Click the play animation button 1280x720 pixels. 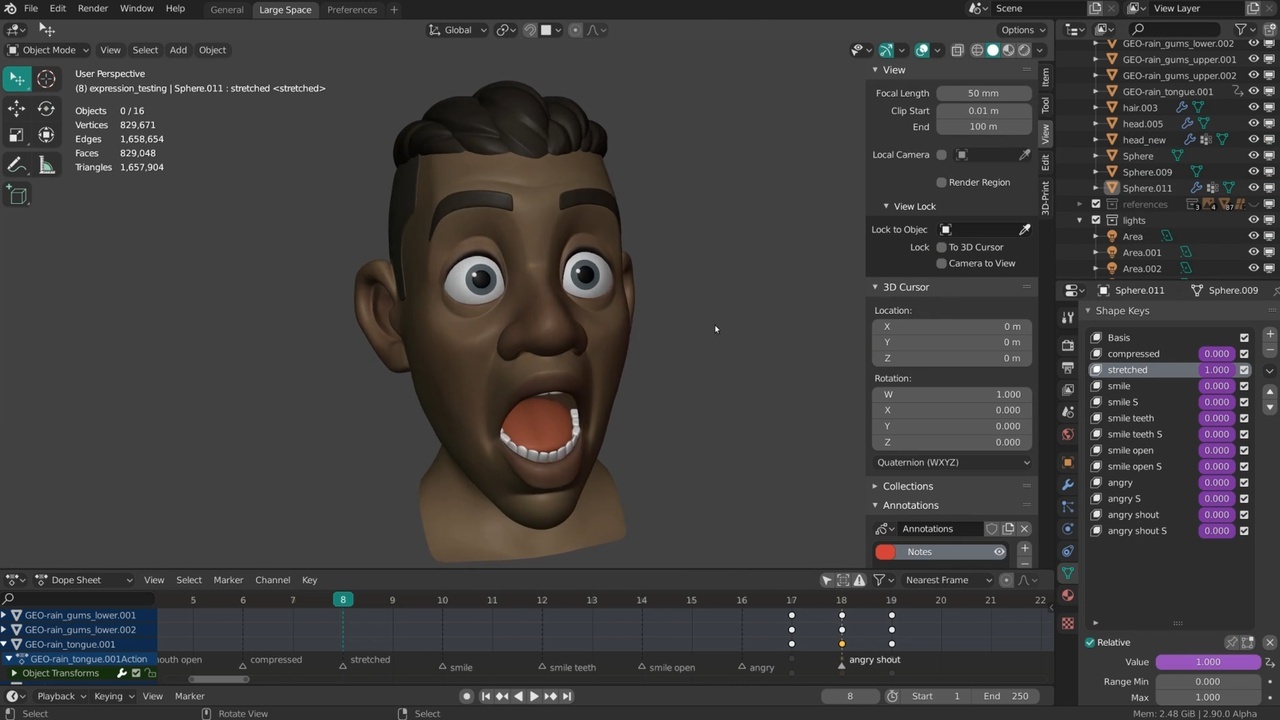[533, 696]
